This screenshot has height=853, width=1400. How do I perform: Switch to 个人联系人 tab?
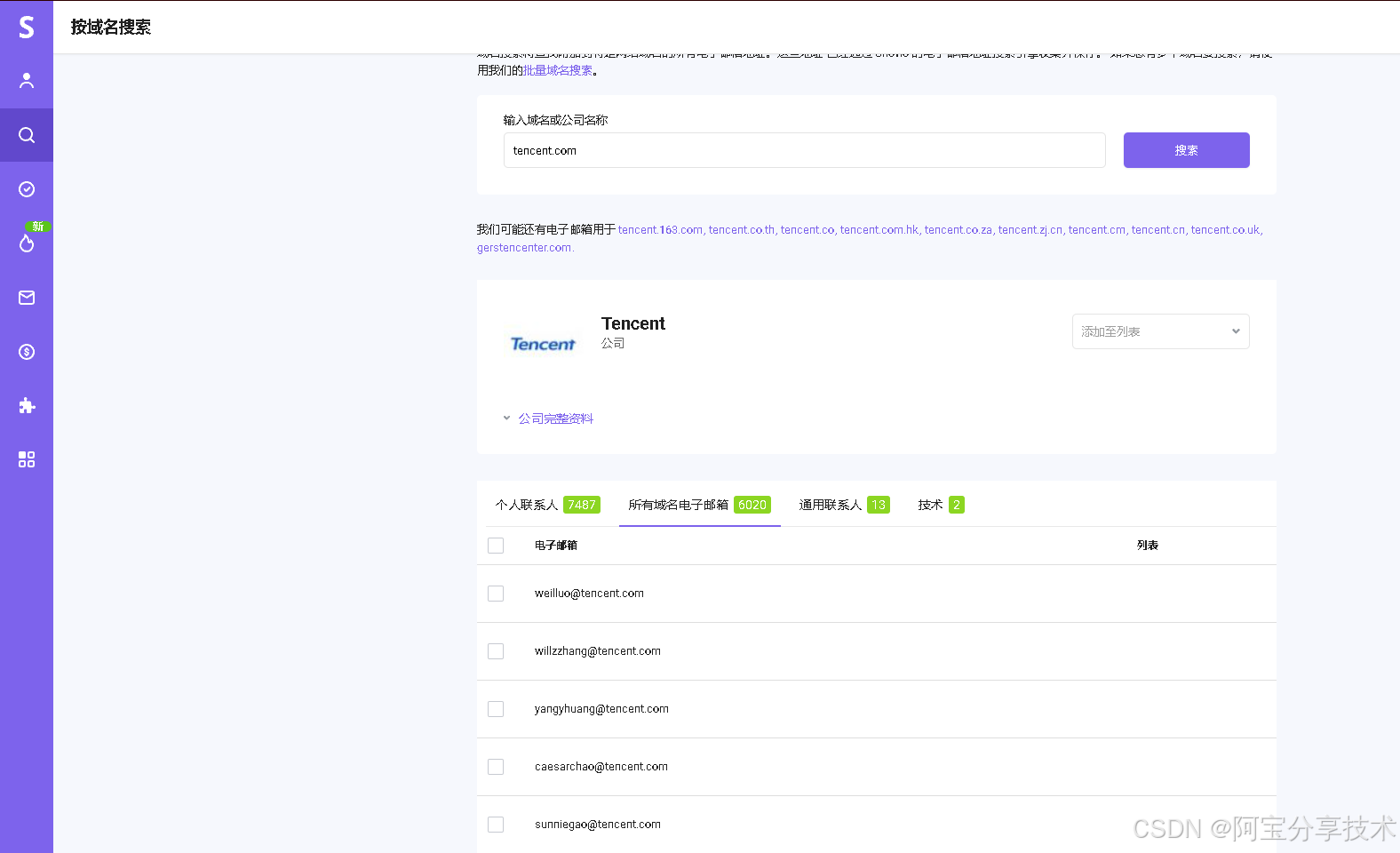point(547,505)
